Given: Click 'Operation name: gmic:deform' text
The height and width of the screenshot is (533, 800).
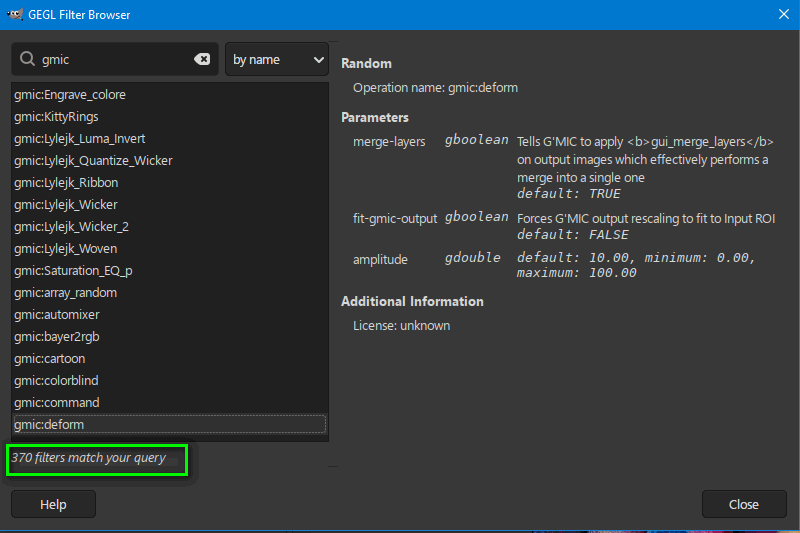Looking at the screenshot, I should point(435,88).
